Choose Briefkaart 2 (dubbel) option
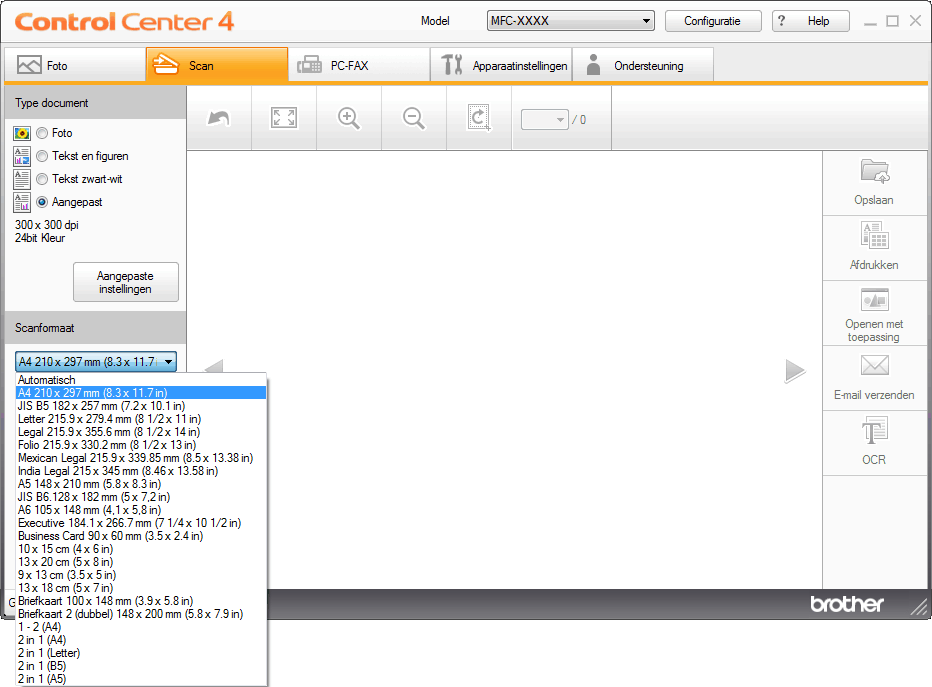 [x=141, y=614]
